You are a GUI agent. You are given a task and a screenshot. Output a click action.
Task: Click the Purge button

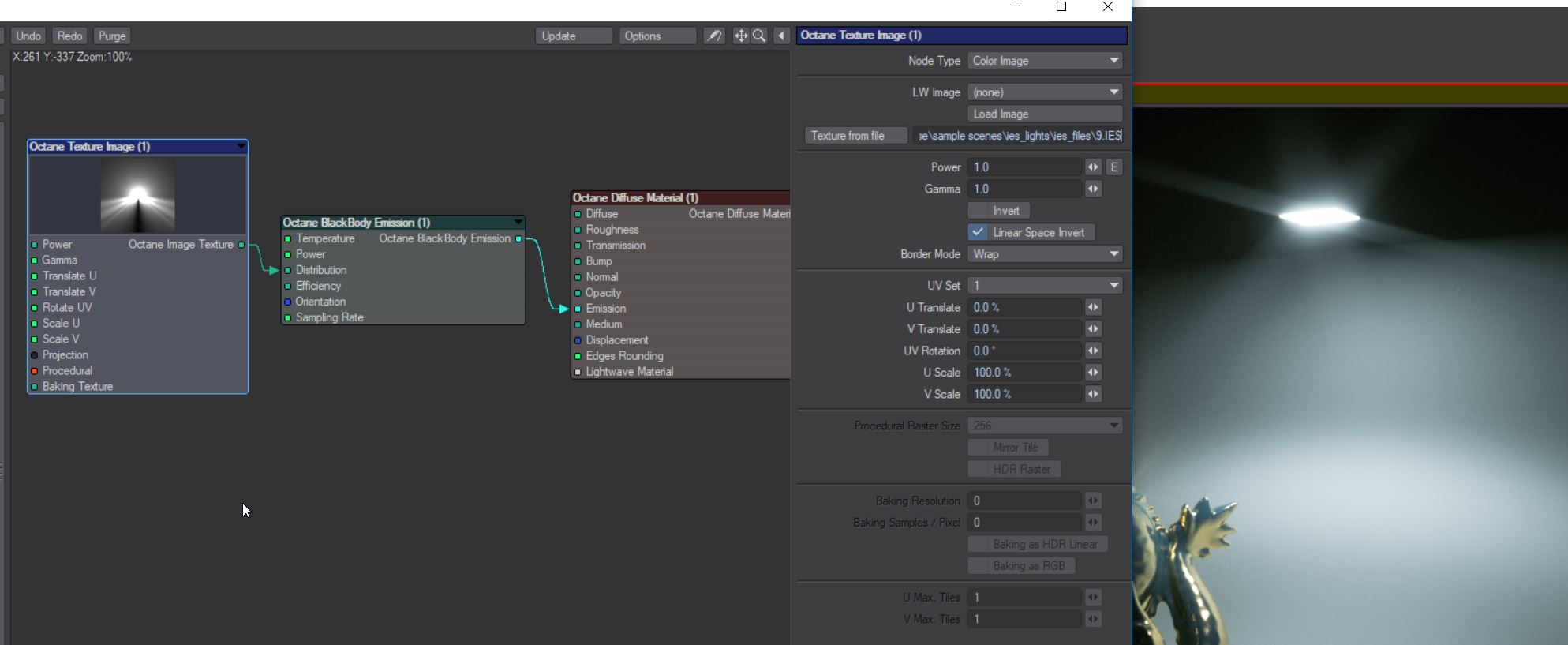point(112,36)
